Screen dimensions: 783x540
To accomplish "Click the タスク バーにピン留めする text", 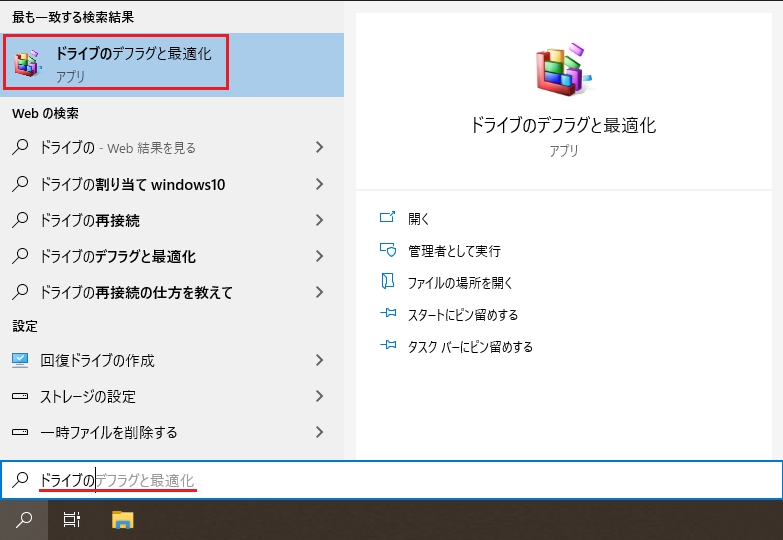I will 470,347.
